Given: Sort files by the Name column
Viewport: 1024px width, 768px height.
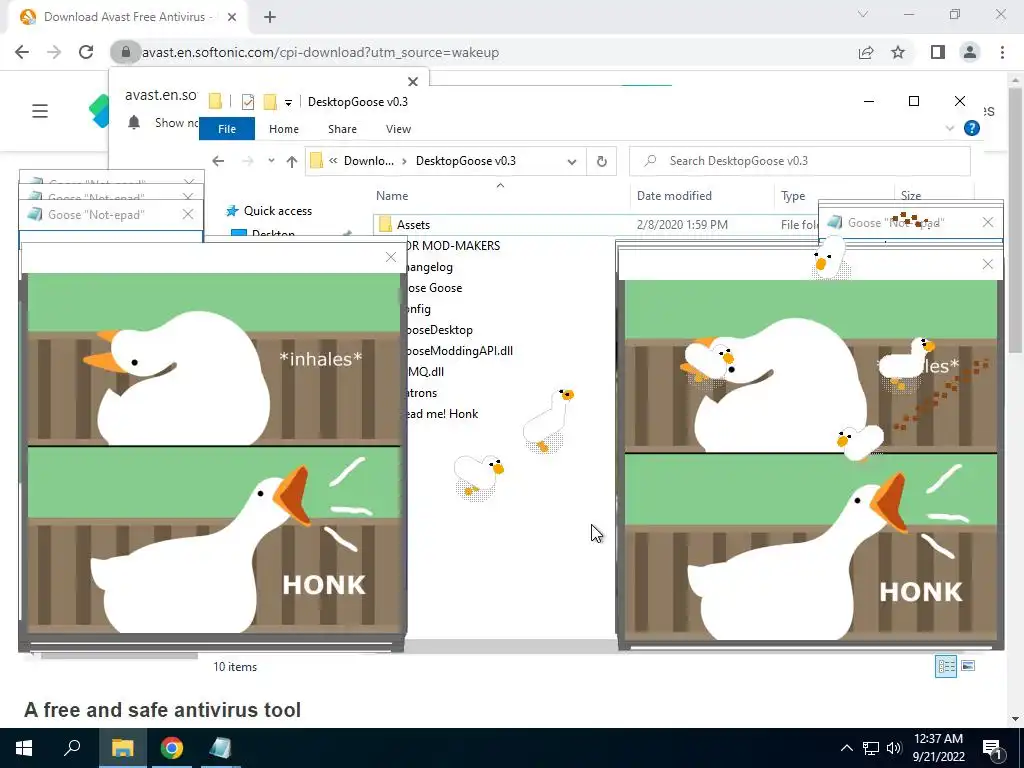Looking at the screenshot, I should [392, 196].
